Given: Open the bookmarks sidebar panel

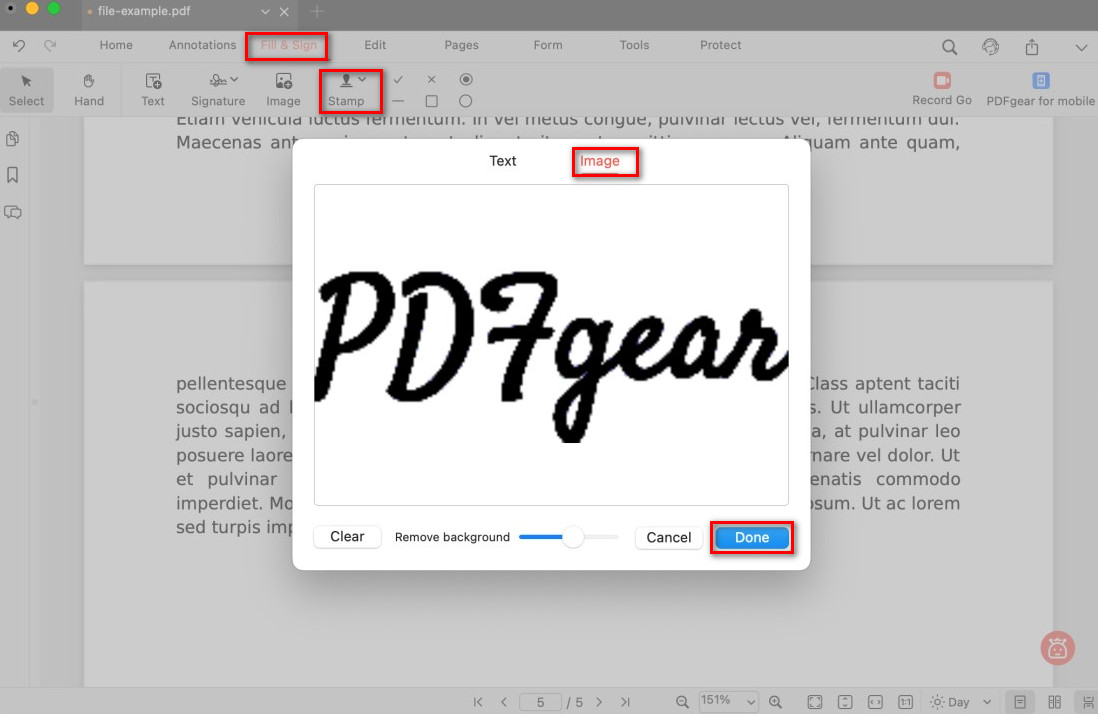Looking at the screenshot, I should point(13,175).
